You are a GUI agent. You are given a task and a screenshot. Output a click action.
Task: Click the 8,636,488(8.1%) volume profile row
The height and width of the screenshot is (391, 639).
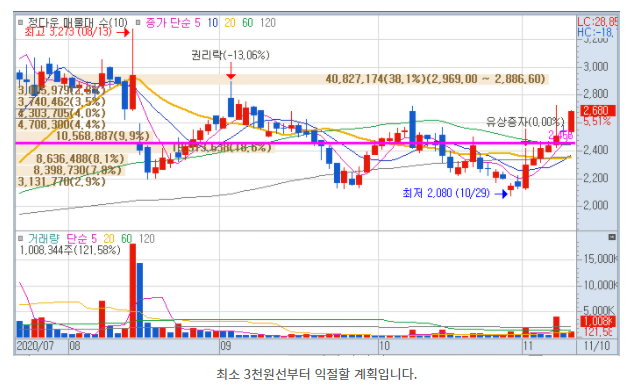pos(80,159)
